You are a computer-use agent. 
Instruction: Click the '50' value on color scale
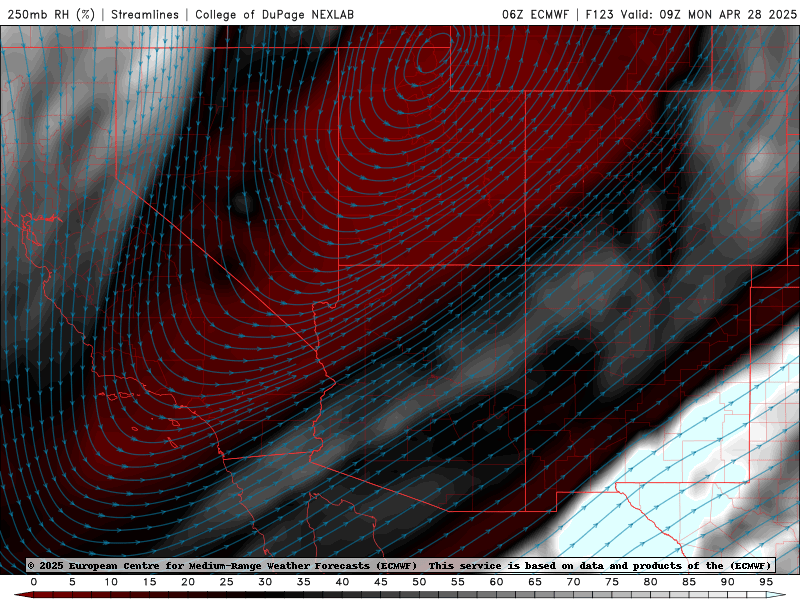coord(419,582)
